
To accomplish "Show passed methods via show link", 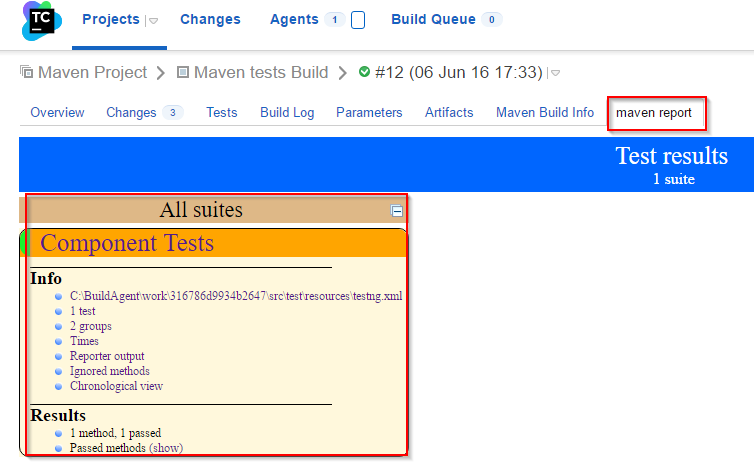I will point(166,448).
